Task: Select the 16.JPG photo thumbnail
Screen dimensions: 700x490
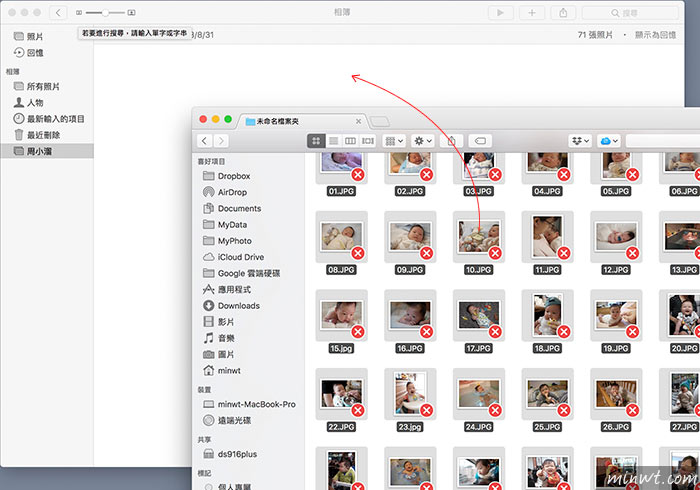Action: pyautogui.click(x=410, y=316)
